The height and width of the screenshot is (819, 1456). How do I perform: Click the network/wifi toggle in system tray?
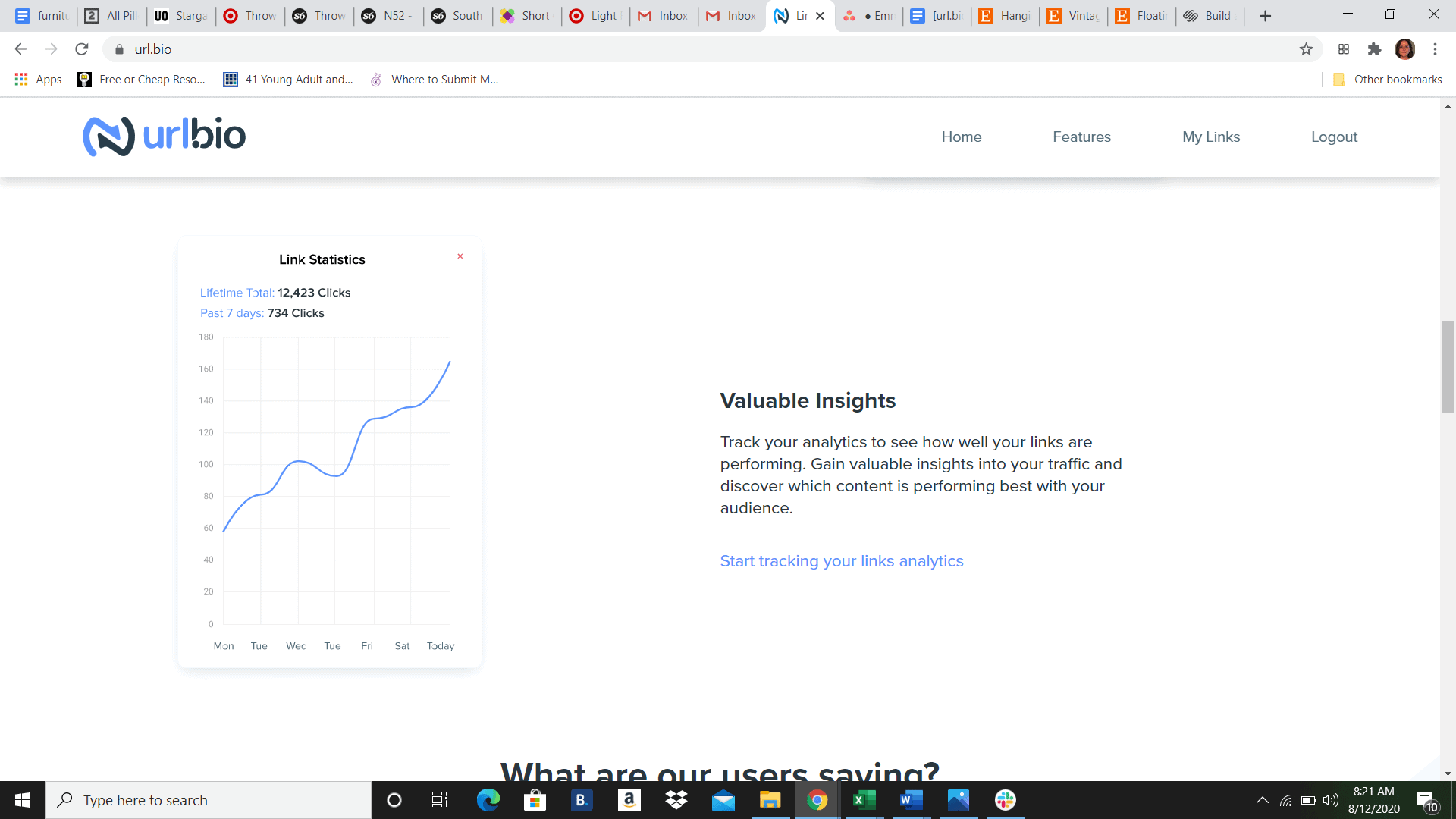coord(1289,799)
